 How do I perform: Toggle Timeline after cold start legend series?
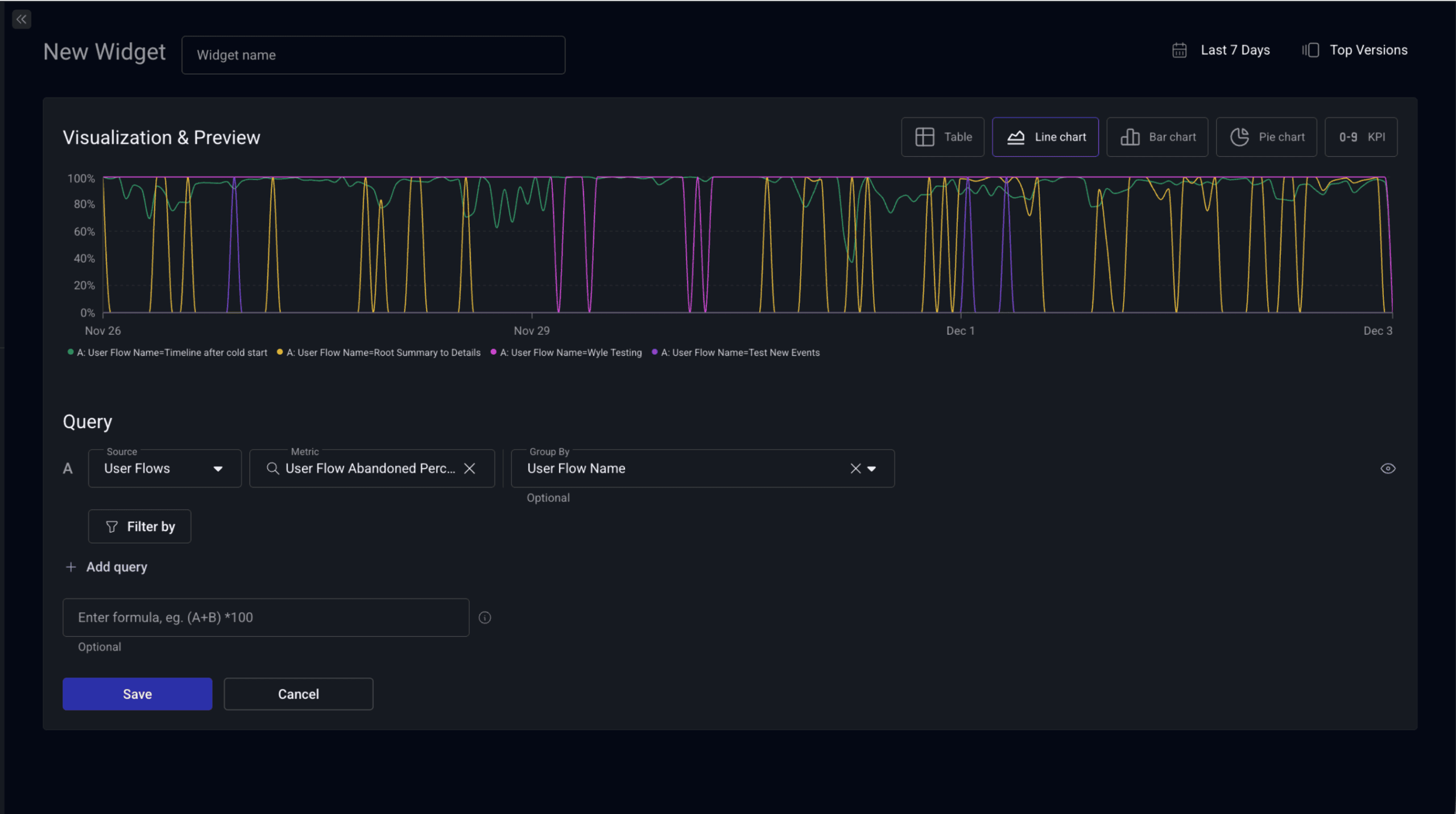[172, 352]
